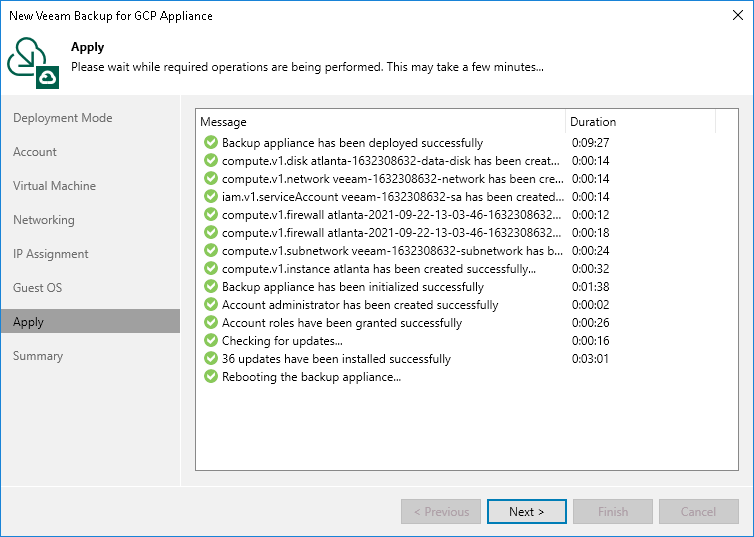Click the Veeam GCP appliance header icon

pos(33,62)
